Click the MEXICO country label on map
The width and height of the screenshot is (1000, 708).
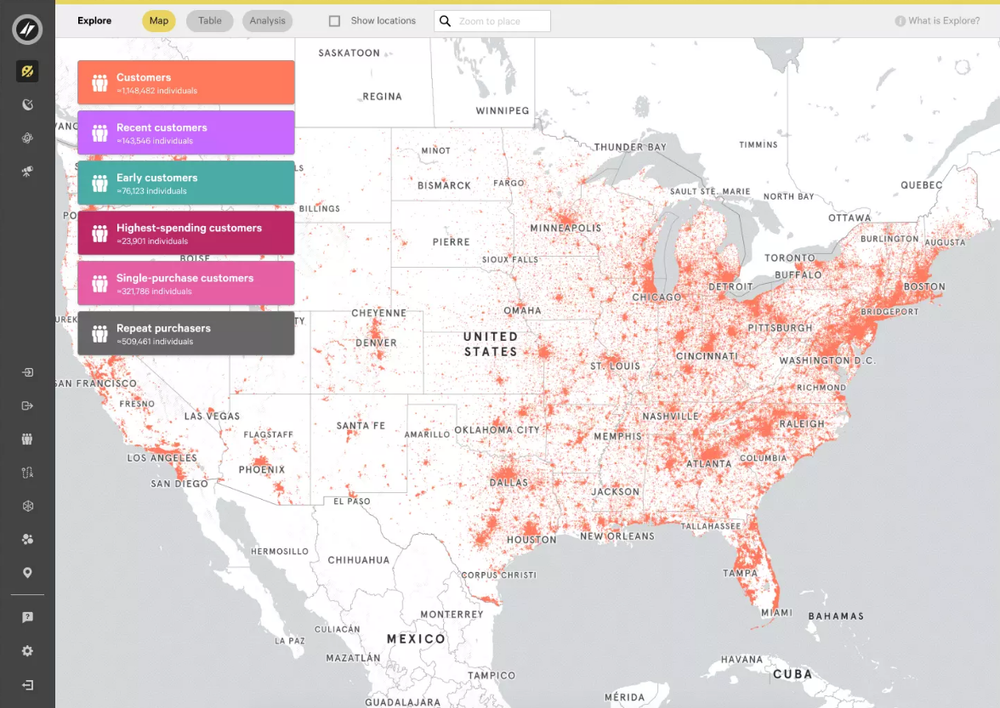pos(416,638)
